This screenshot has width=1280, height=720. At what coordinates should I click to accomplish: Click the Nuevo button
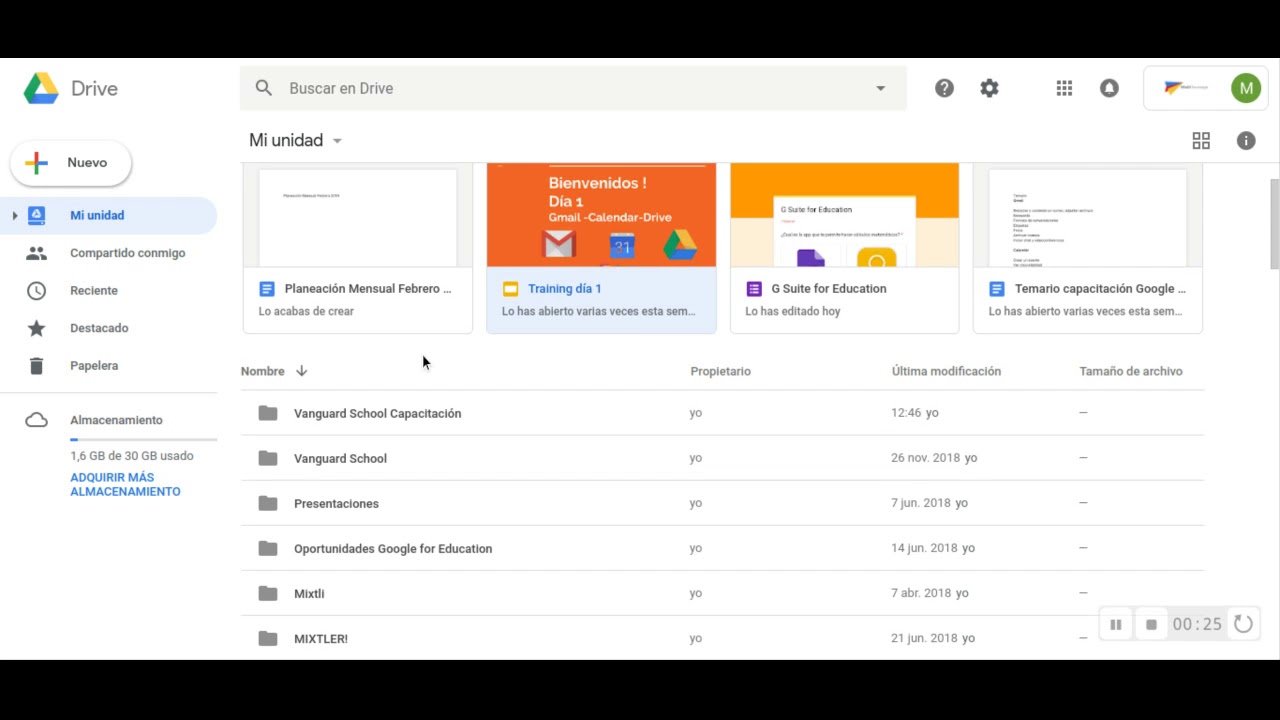71,163
